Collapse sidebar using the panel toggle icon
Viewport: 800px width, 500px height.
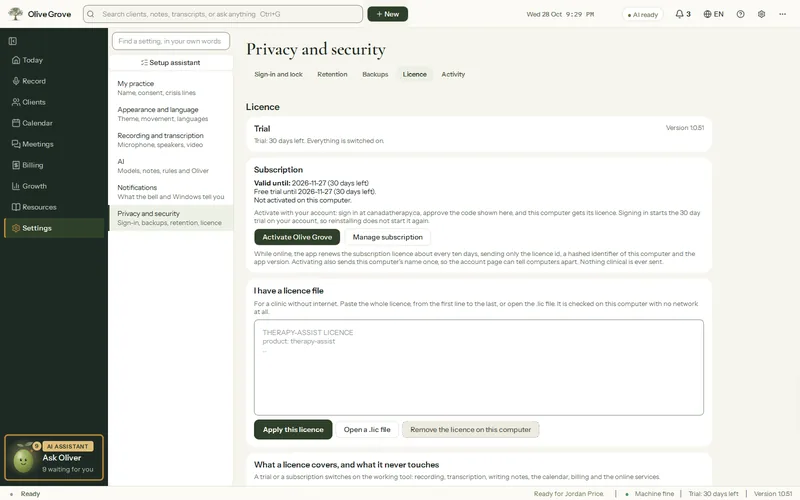pos(13,41)
